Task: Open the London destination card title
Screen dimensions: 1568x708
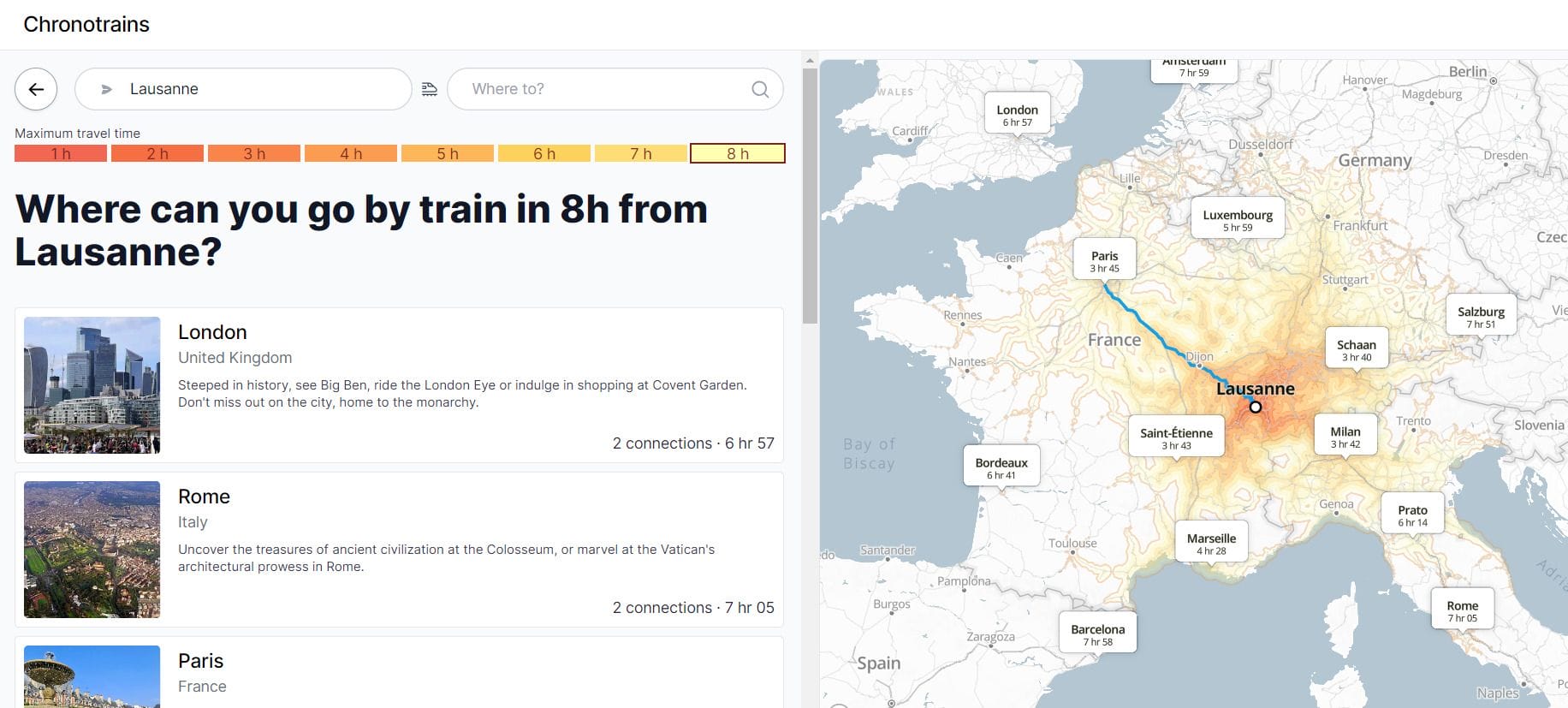Action: point(212,332)
